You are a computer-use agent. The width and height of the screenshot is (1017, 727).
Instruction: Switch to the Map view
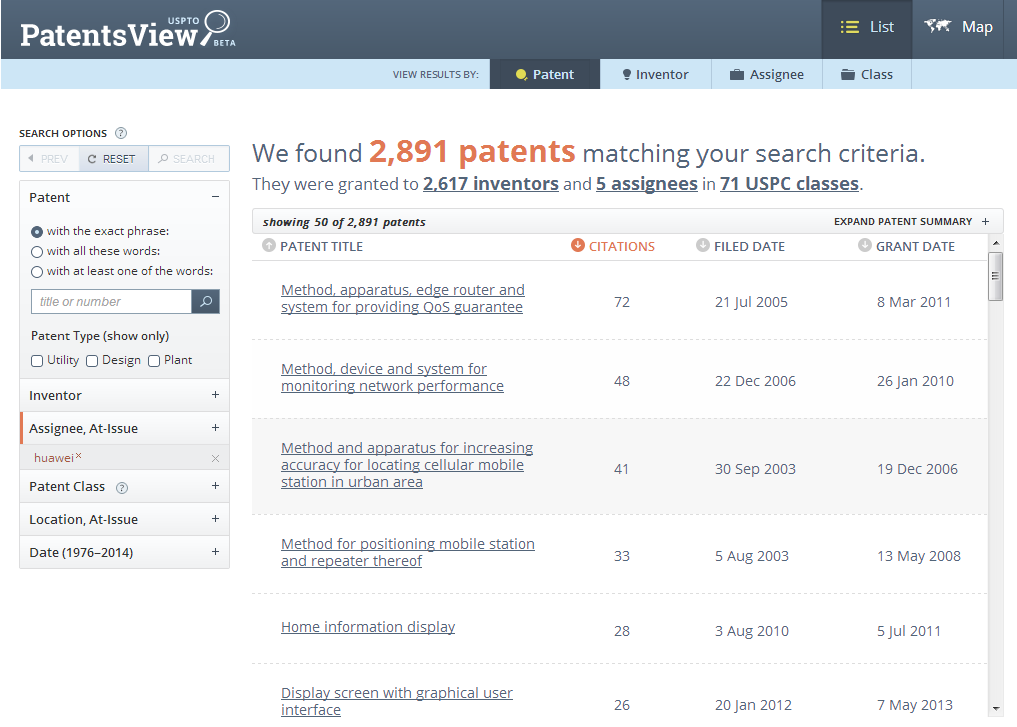[x=959, y=28]
